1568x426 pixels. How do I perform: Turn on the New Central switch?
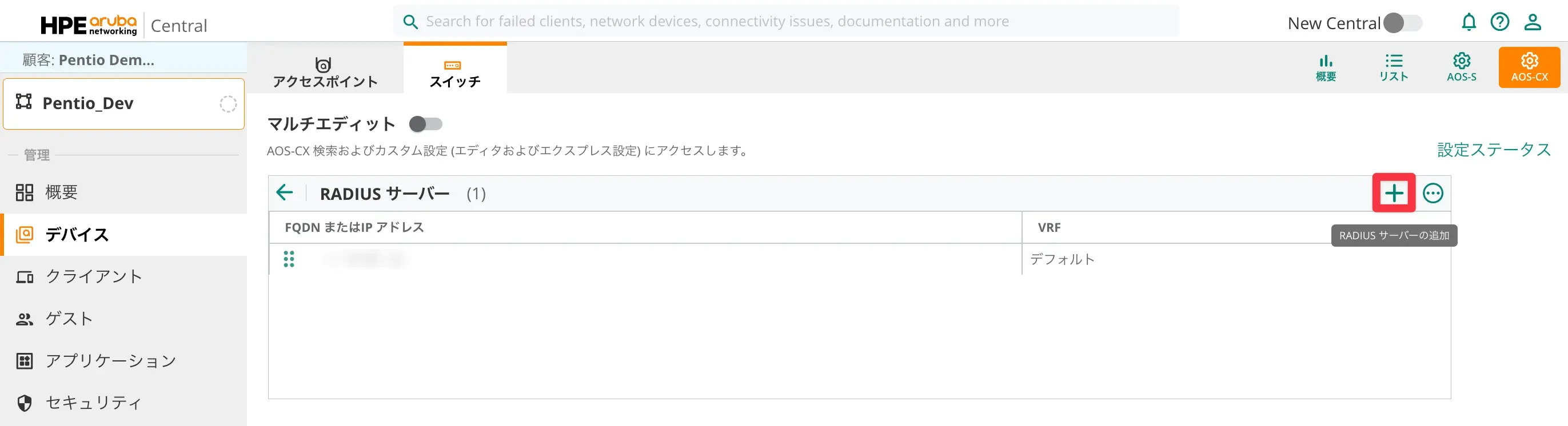pyautogui.click(x=1402, y=23)
